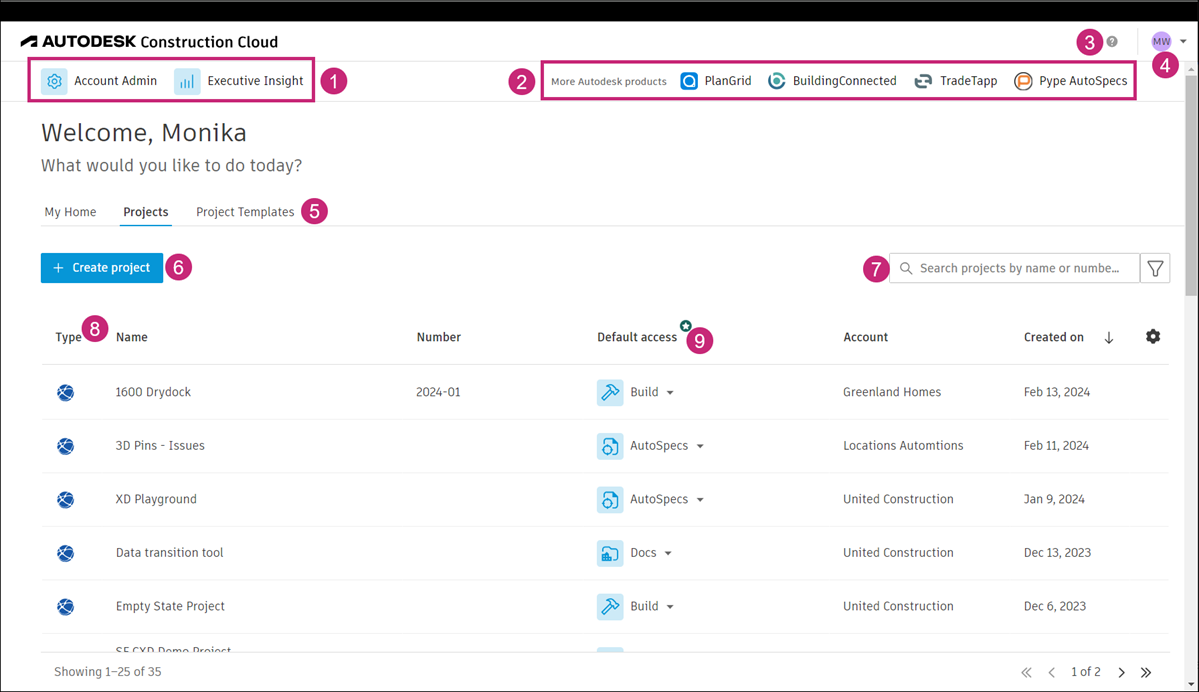Screen dimensions: 1199x692
Task: Expand AutoSpecs dropdown for 3D Pins - Issues
Action: 700,447
